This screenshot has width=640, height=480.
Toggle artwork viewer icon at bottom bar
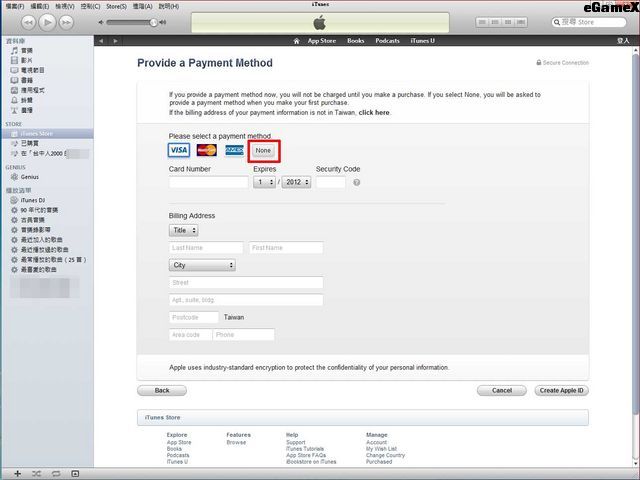pos(75,473)
